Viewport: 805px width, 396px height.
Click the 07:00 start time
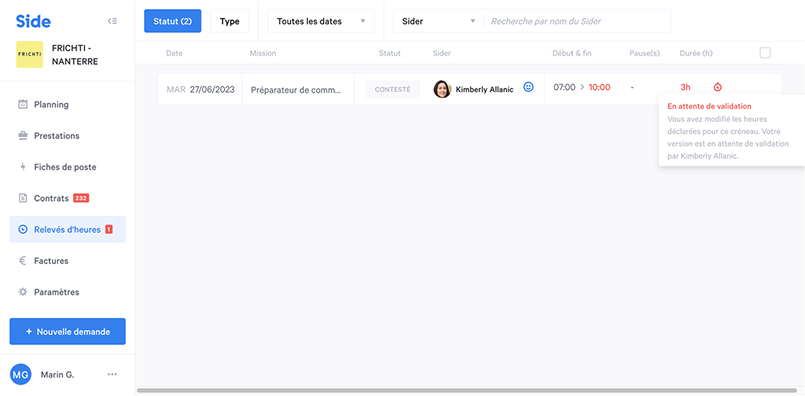(564, 87)
